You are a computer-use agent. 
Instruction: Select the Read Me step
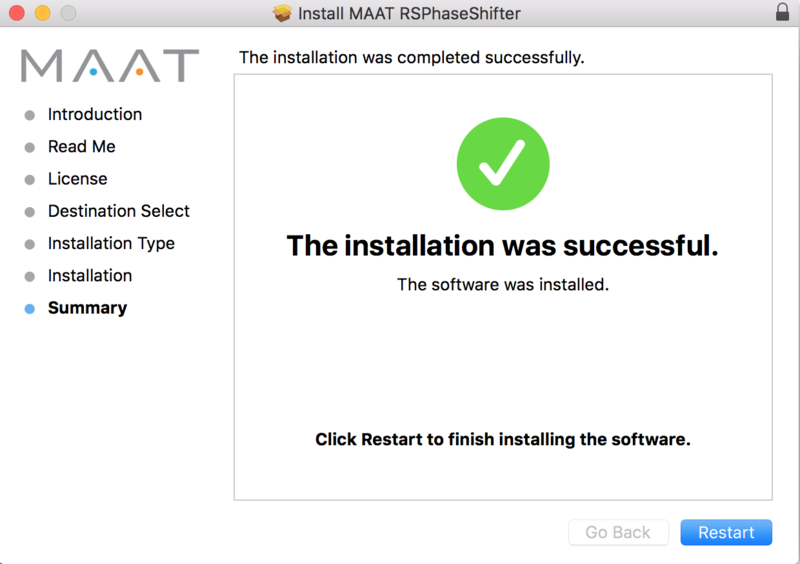pyautogui.click(x=81, y=146)
